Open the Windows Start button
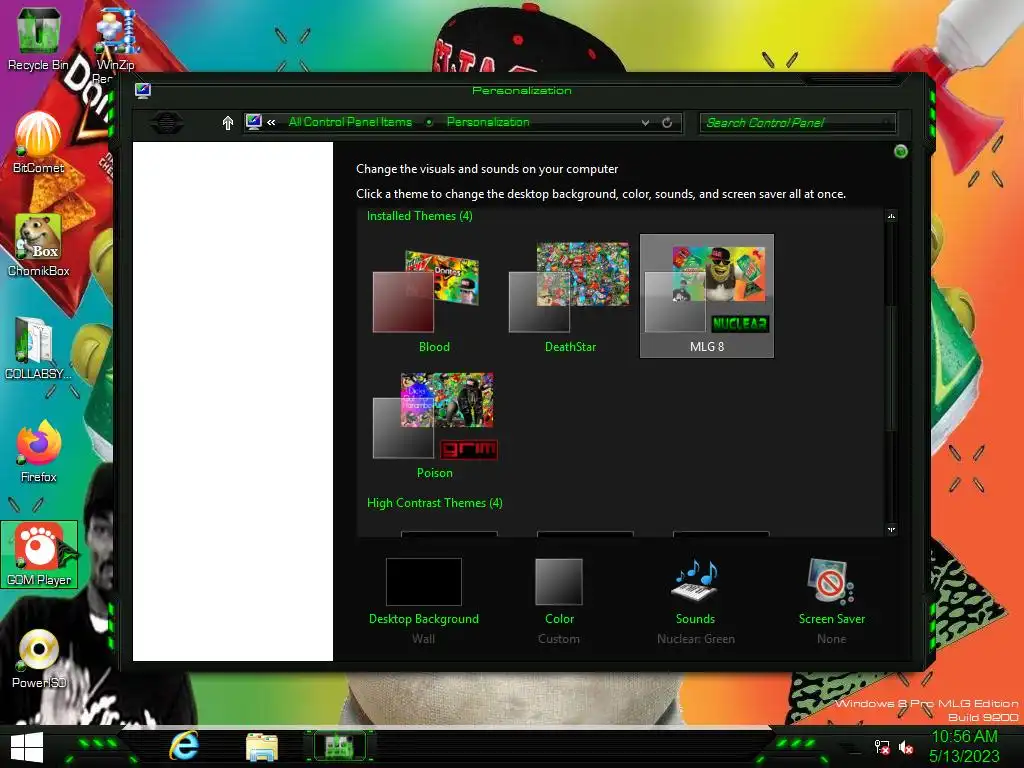The image size is (1024, 768). point(27,747)
